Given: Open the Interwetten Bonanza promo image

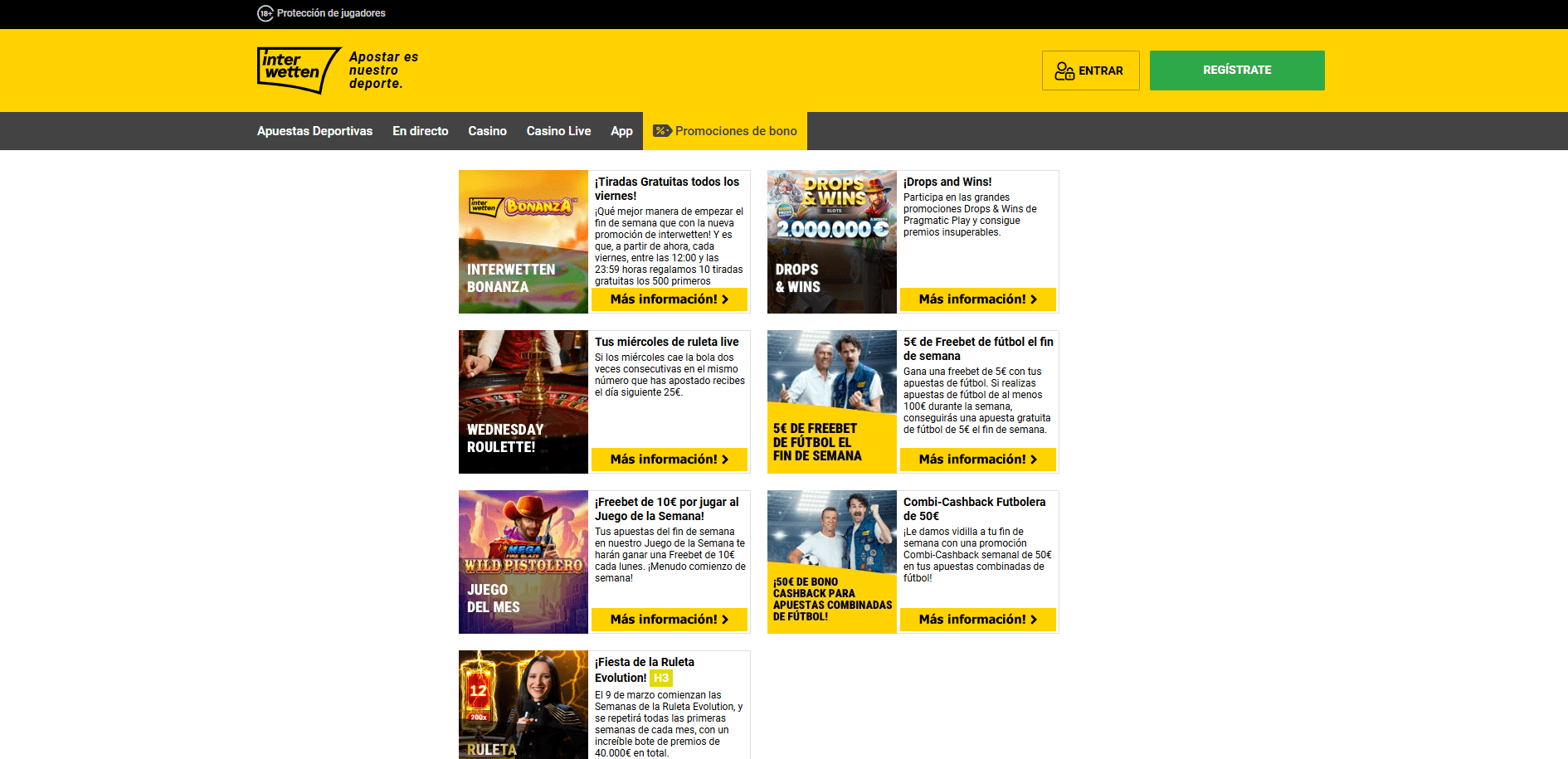Looking at the screenshot, I should 523,241.
